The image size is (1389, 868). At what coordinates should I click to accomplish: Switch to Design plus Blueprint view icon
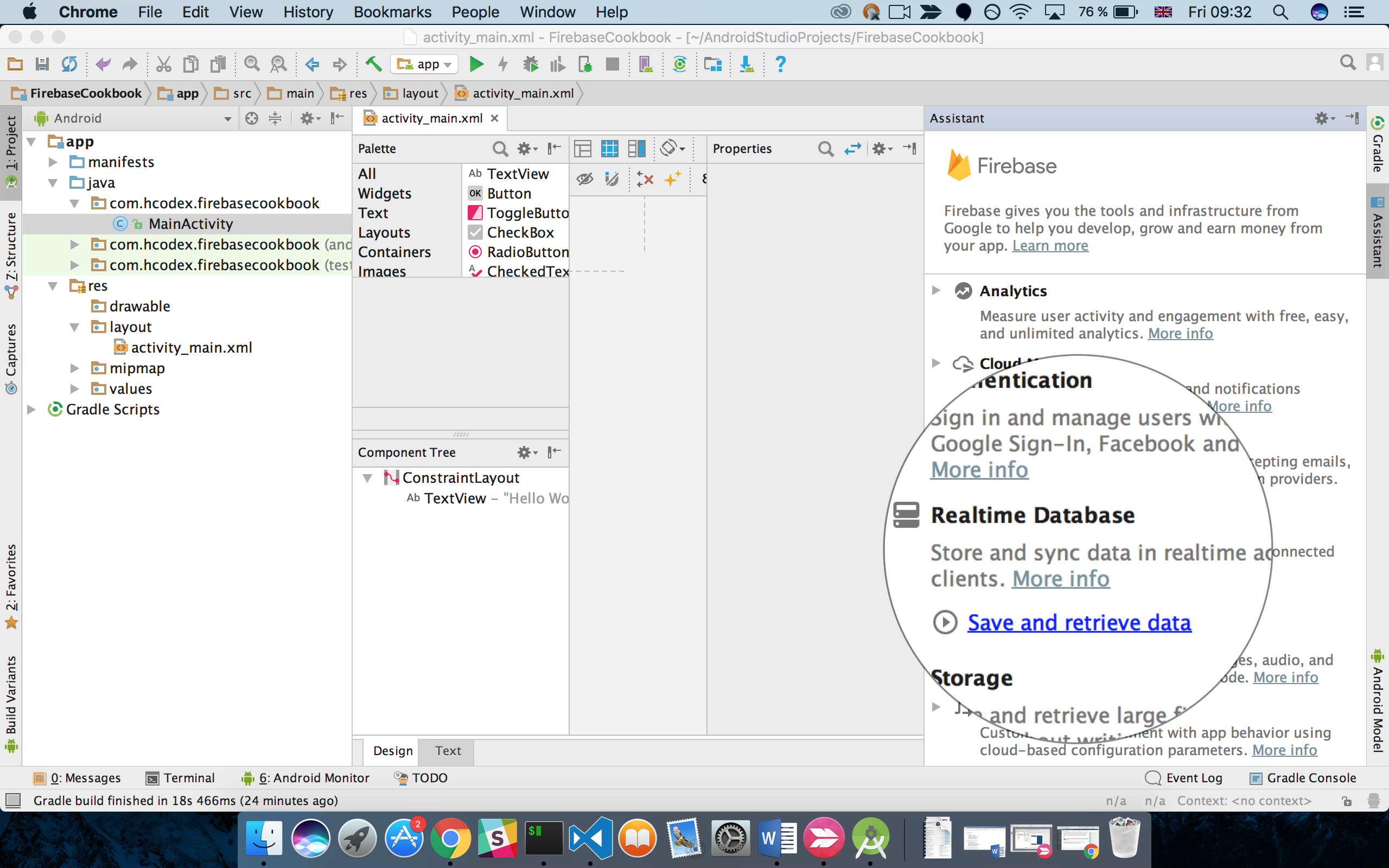[636, 149]
